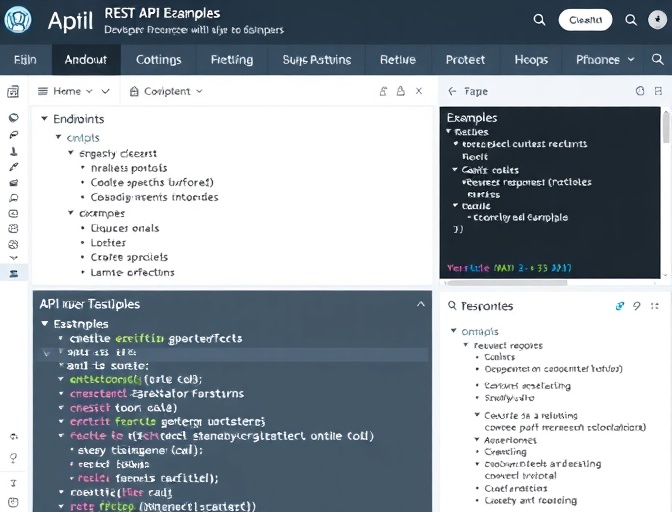The width and height of the screenshot is (672, 512).
Task: Click the X icon in the editor toolbar
Action: point(419,91)
